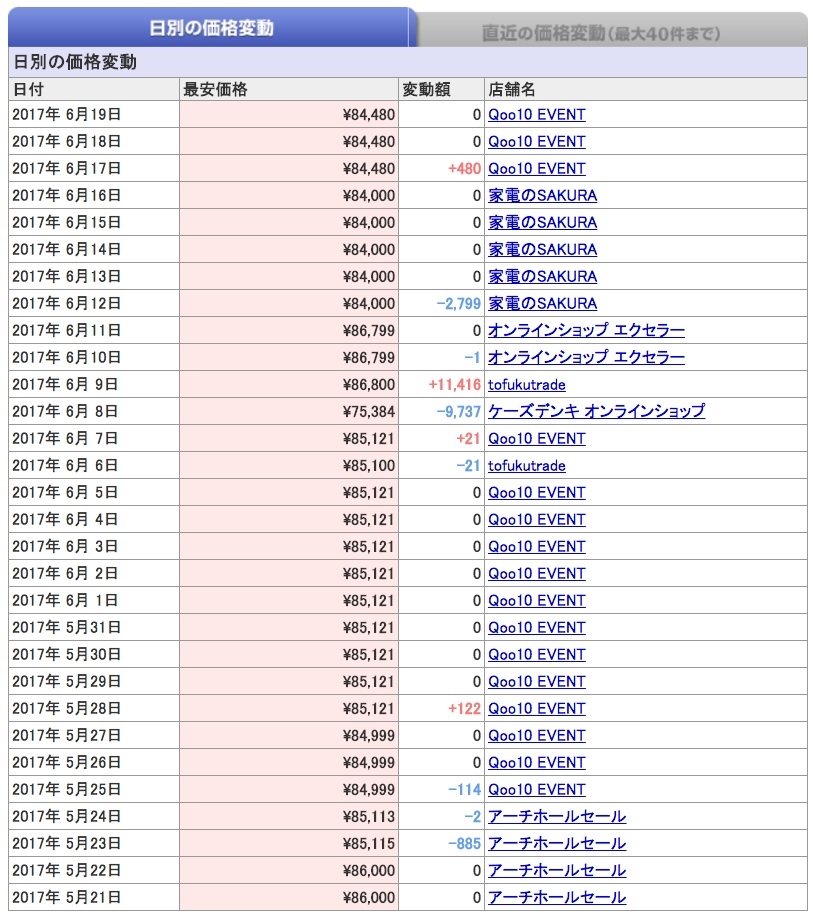Open Qoo10 EVENT link for 5月31日

click(536, 627)
